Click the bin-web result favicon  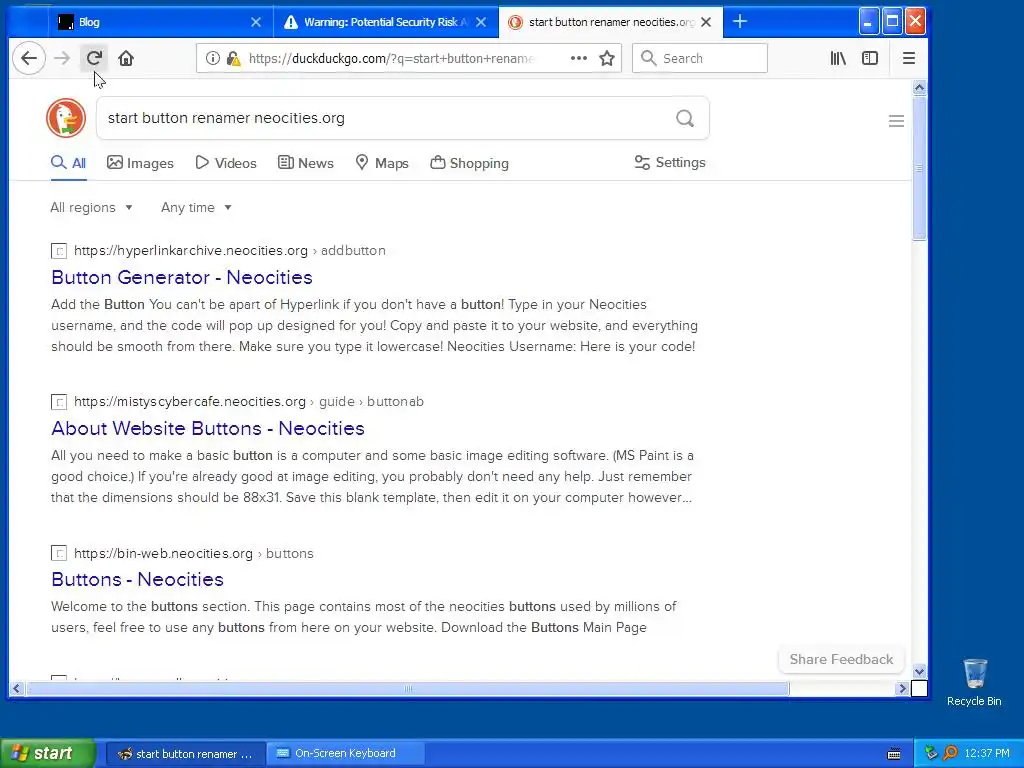59,553
